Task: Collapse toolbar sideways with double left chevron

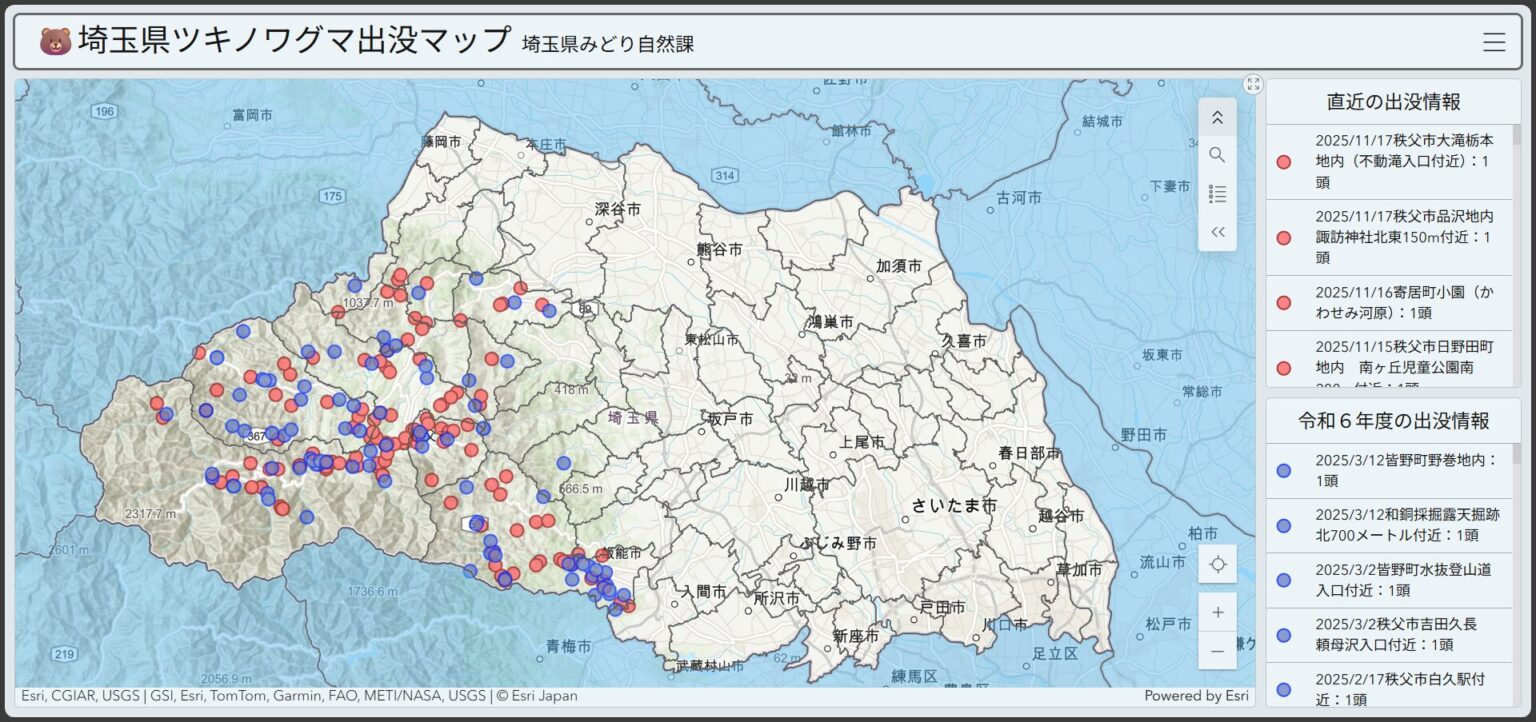Action: [x=1217, y=232]
